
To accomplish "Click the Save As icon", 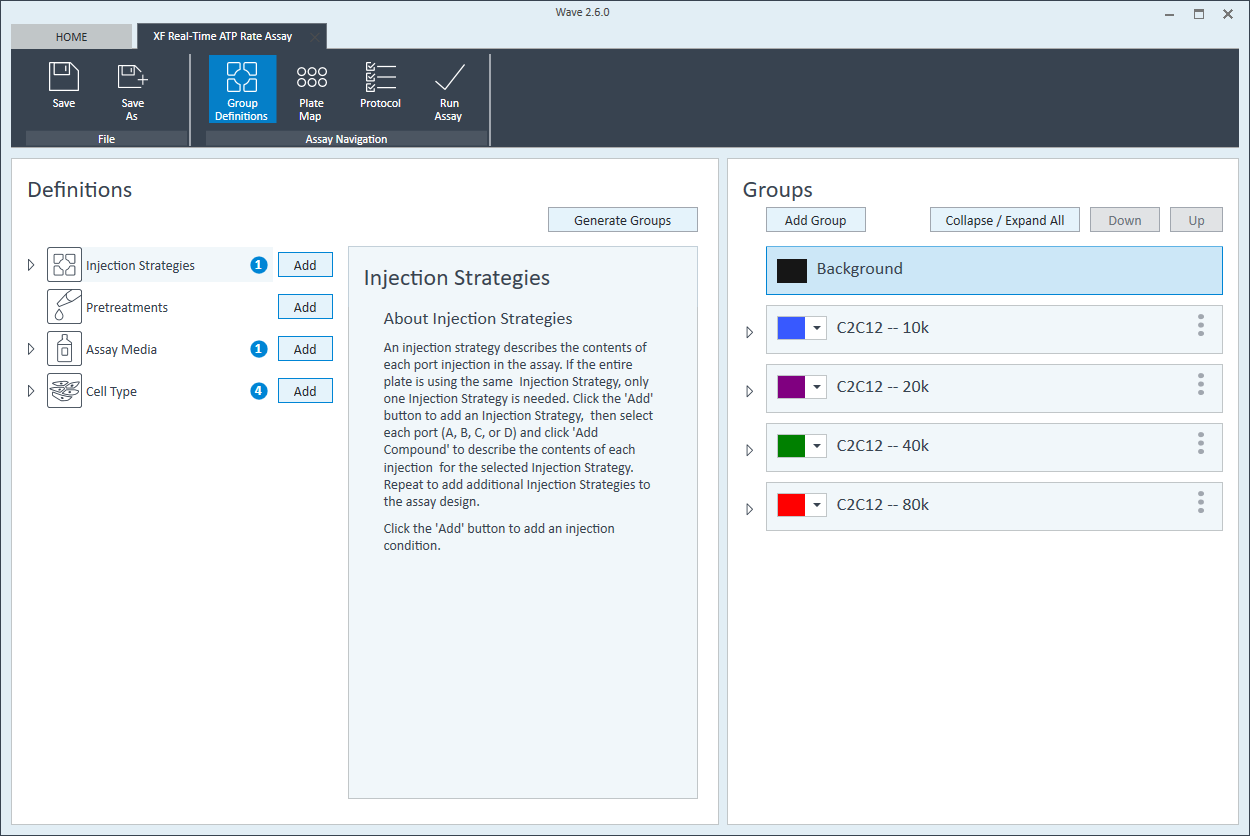I will (x=132, y=78).
